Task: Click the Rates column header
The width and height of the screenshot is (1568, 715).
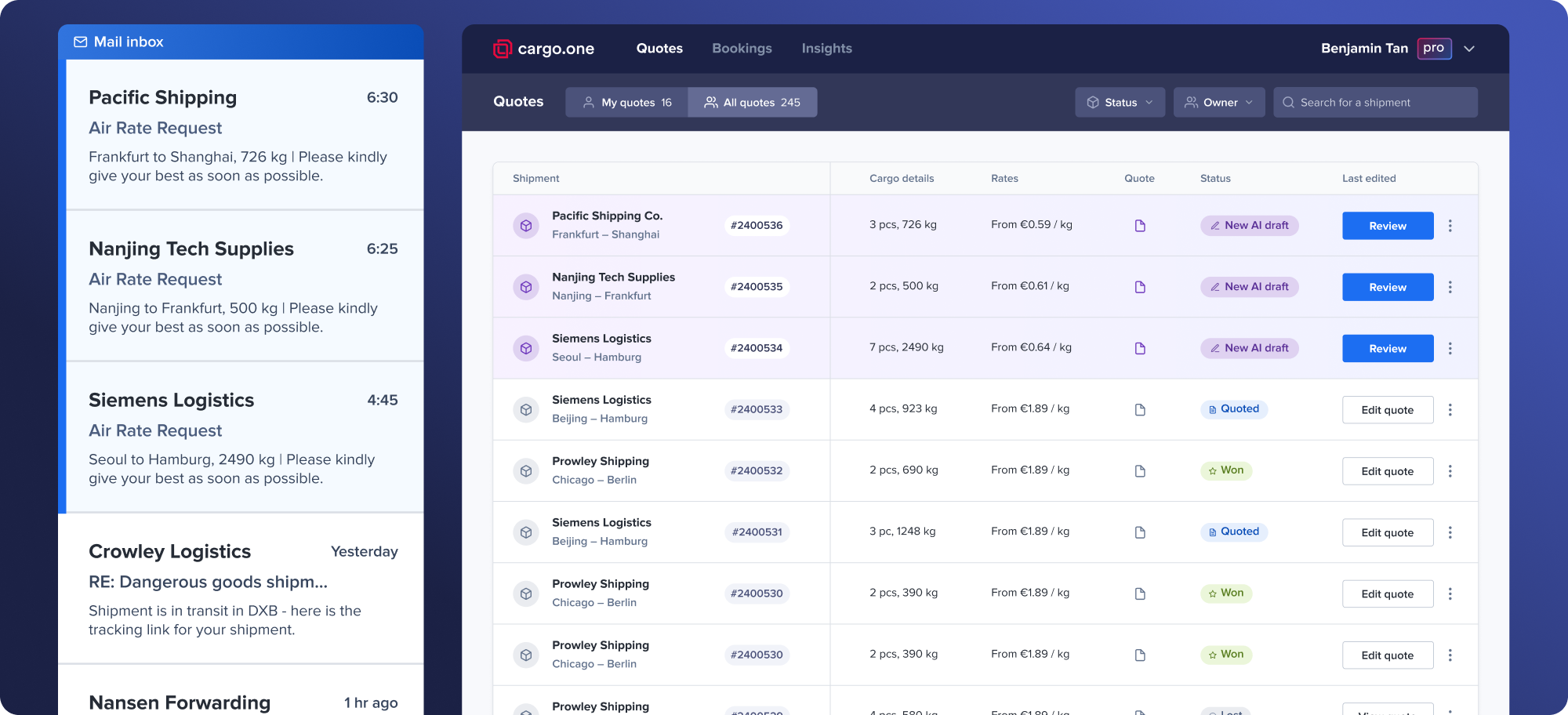Action: tap(1004, 179)
